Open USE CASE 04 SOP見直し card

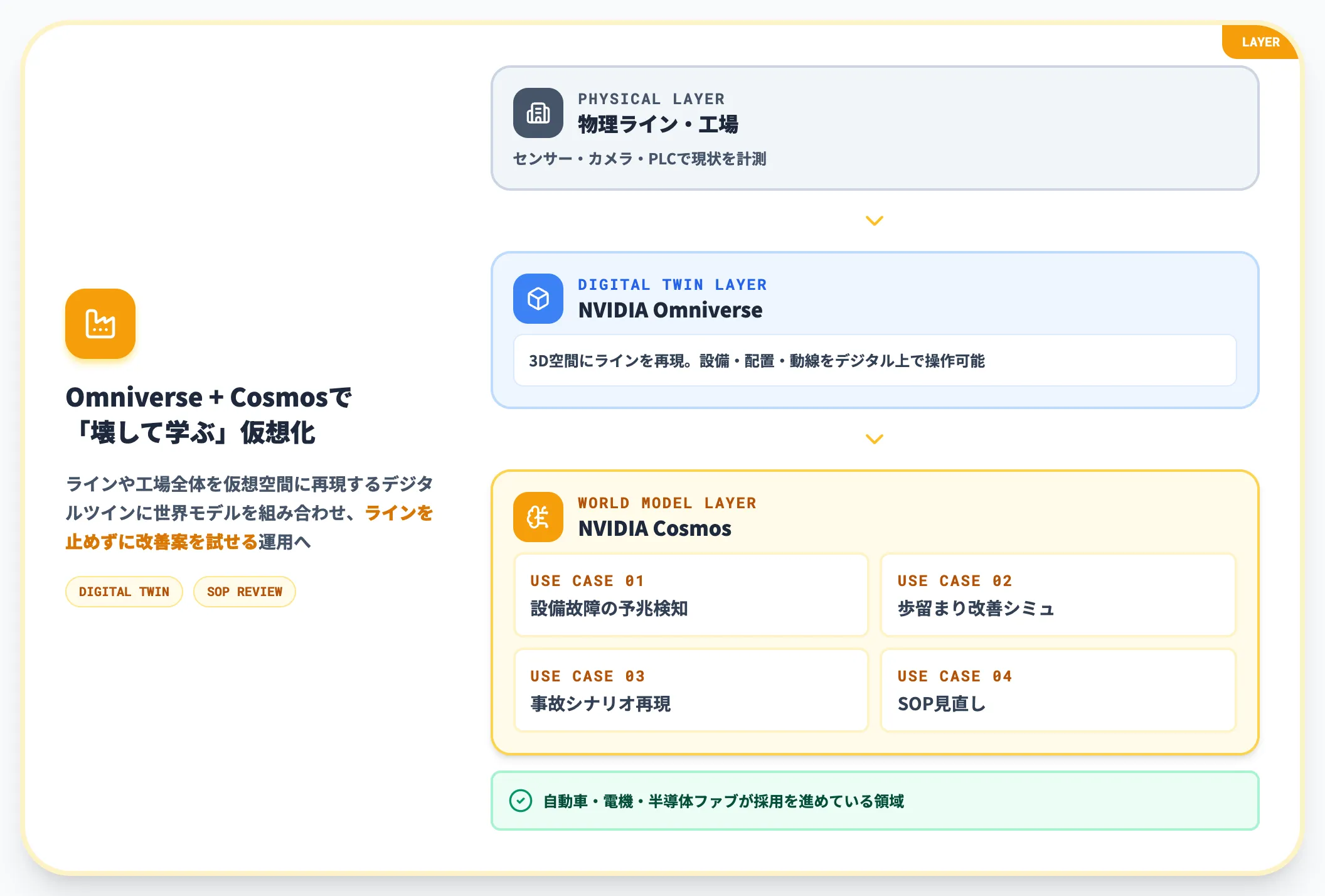(x=1058, y=690)
